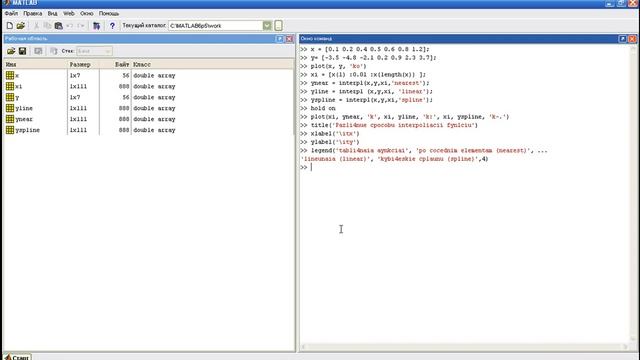
Task: Open the Окно menu
Action: pyautogui.click(x=87, y=13)
